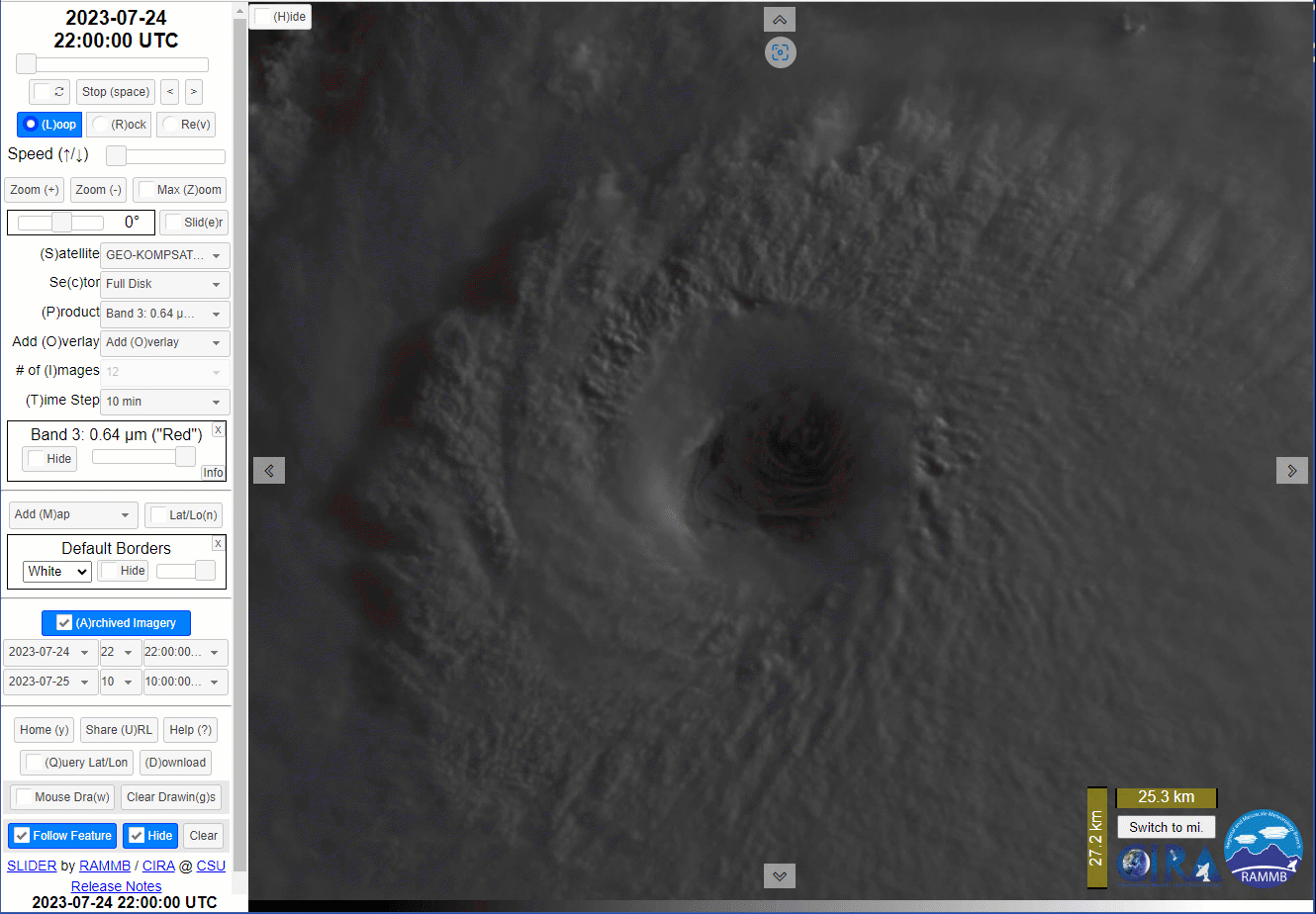Click the center/screenshot focus icon

[x=780, y=52]
